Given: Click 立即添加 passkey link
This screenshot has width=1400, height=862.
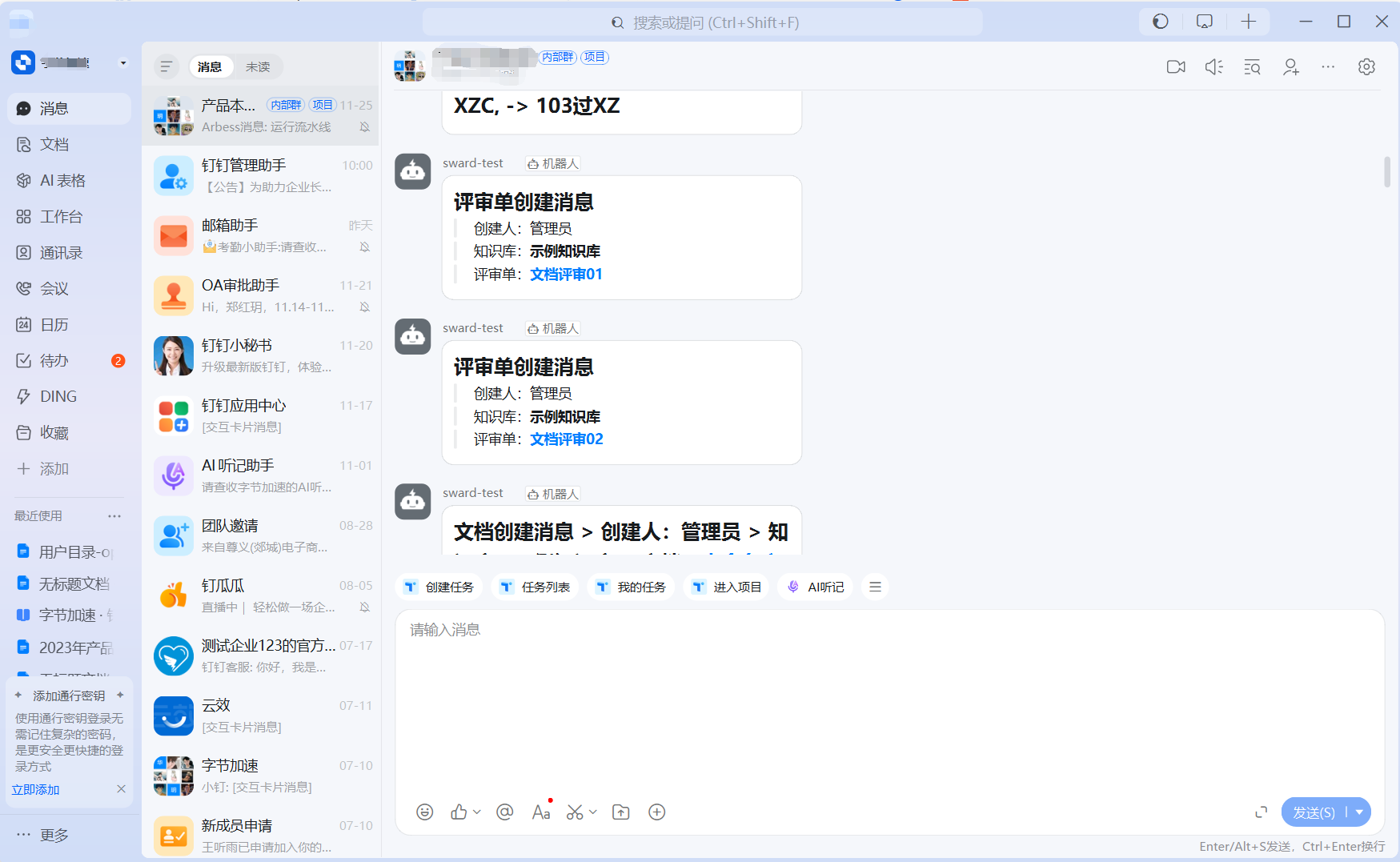Looking at the screenshot, I should [x=36, y=790].
